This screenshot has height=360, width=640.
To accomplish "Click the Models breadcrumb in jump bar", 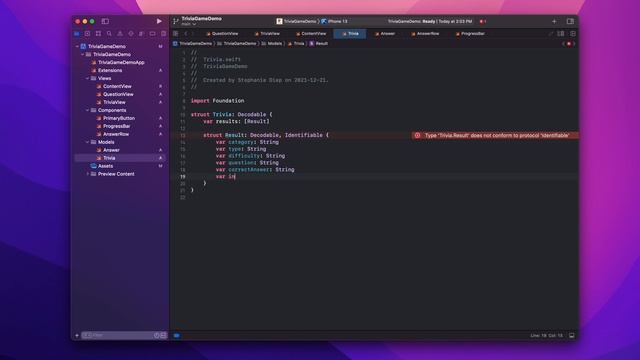I will coord(272,44).
